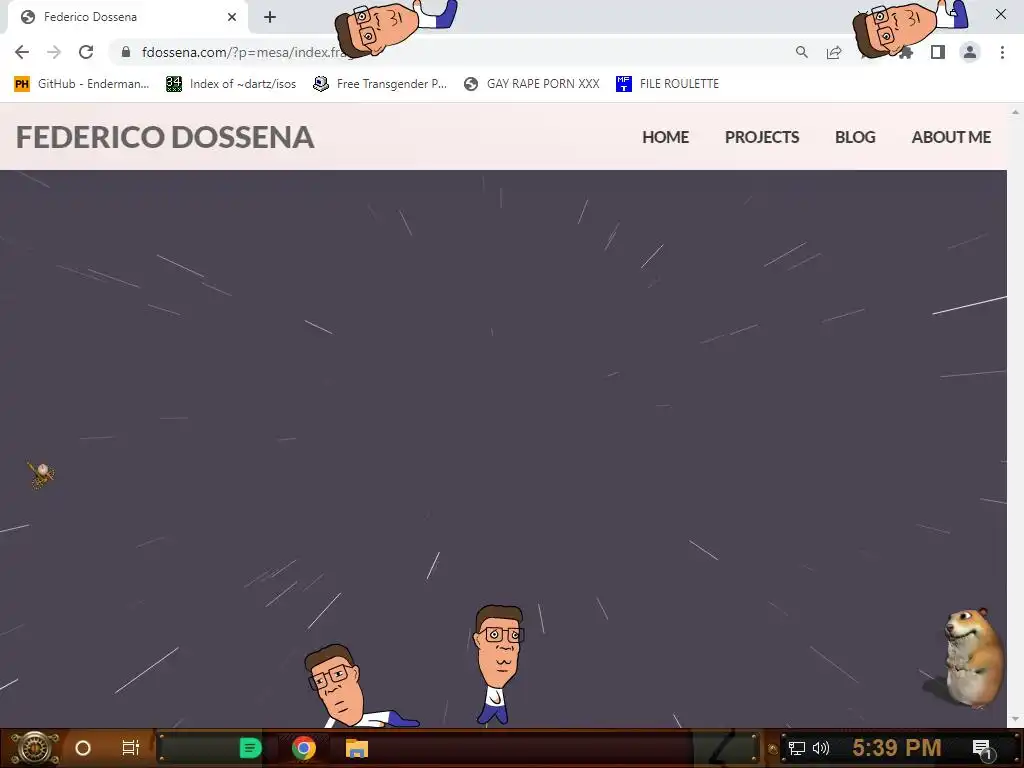Open the FILE ROULETTE bookmark
The height and width of the screenshot is (768, 1024).
667,84
